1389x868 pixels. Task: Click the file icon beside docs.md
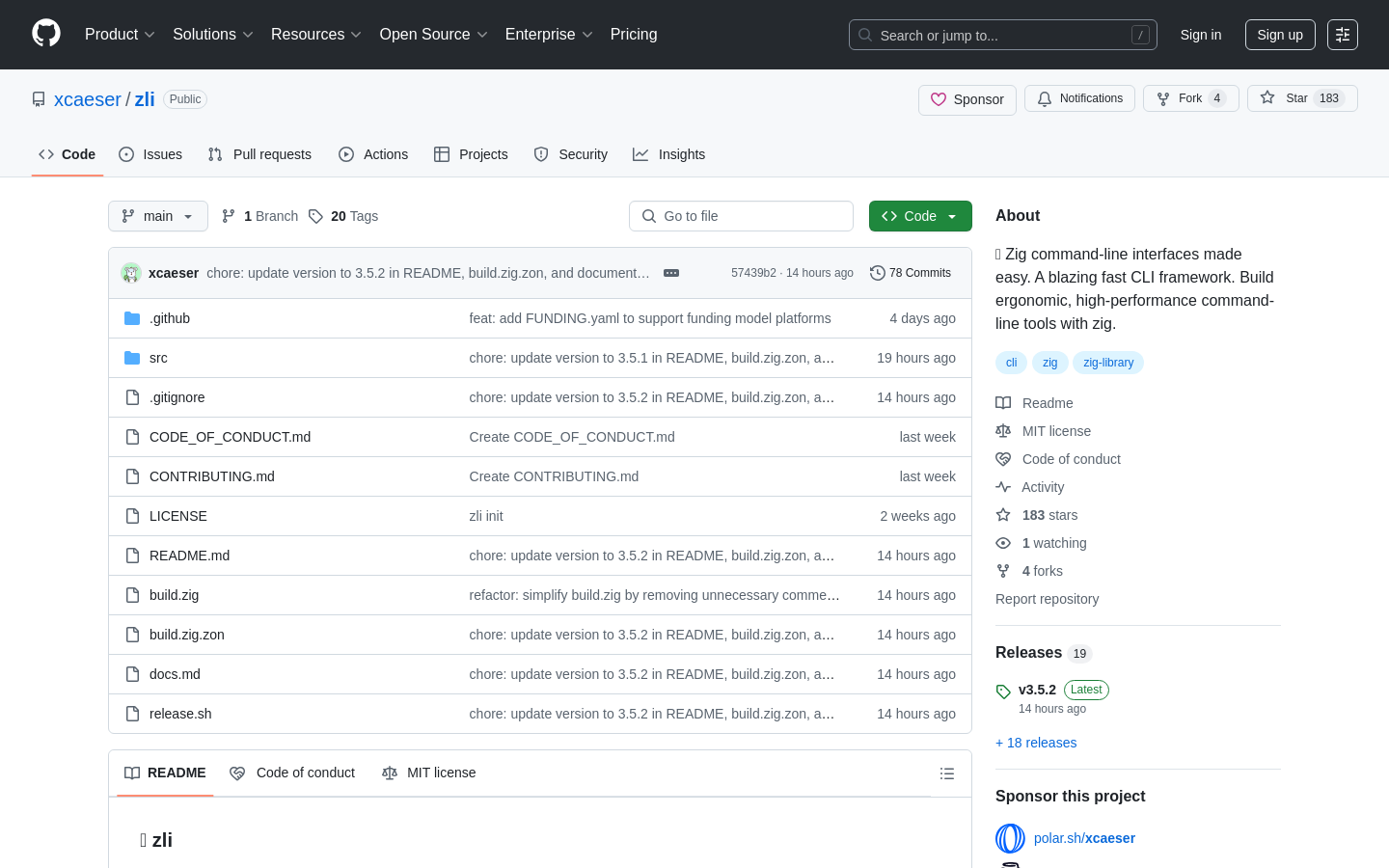[x=132, y=674]
